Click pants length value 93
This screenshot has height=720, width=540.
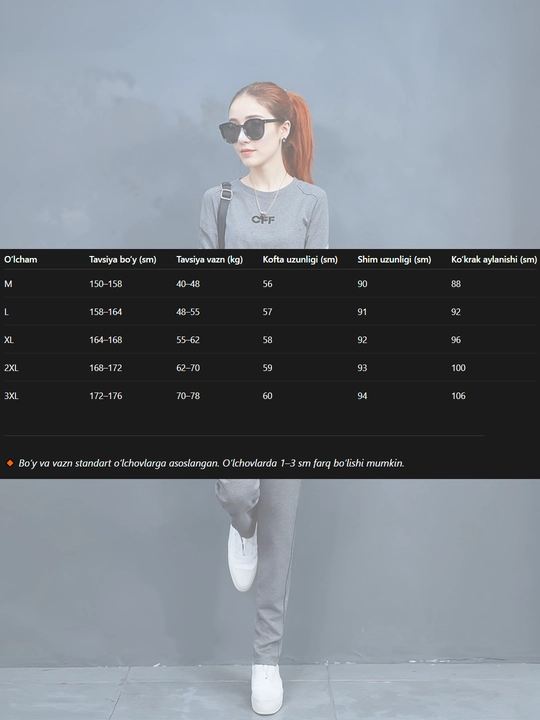[362, 368]
